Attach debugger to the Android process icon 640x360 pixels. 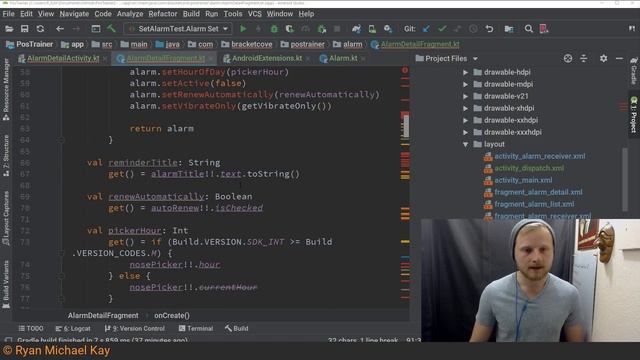pyautogui.click(x=322, y=29)
